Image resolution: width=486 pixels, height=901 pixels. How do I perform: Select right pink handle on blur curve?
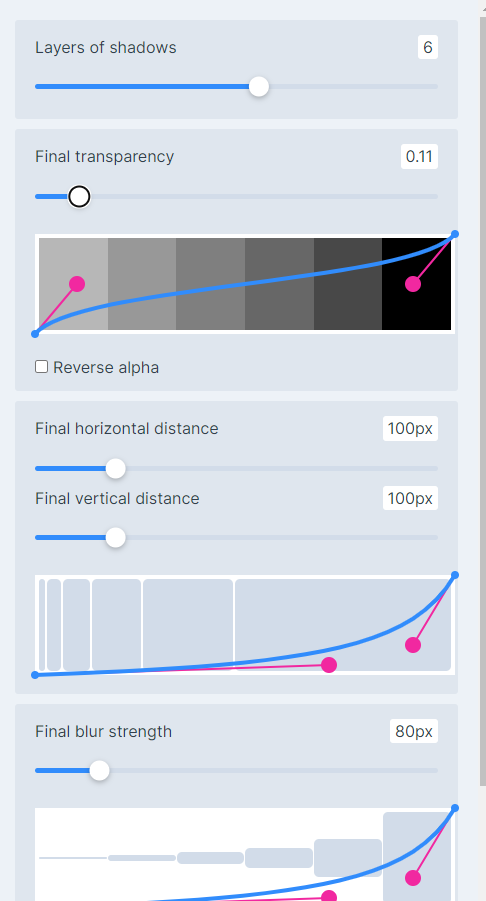[413, 878]
